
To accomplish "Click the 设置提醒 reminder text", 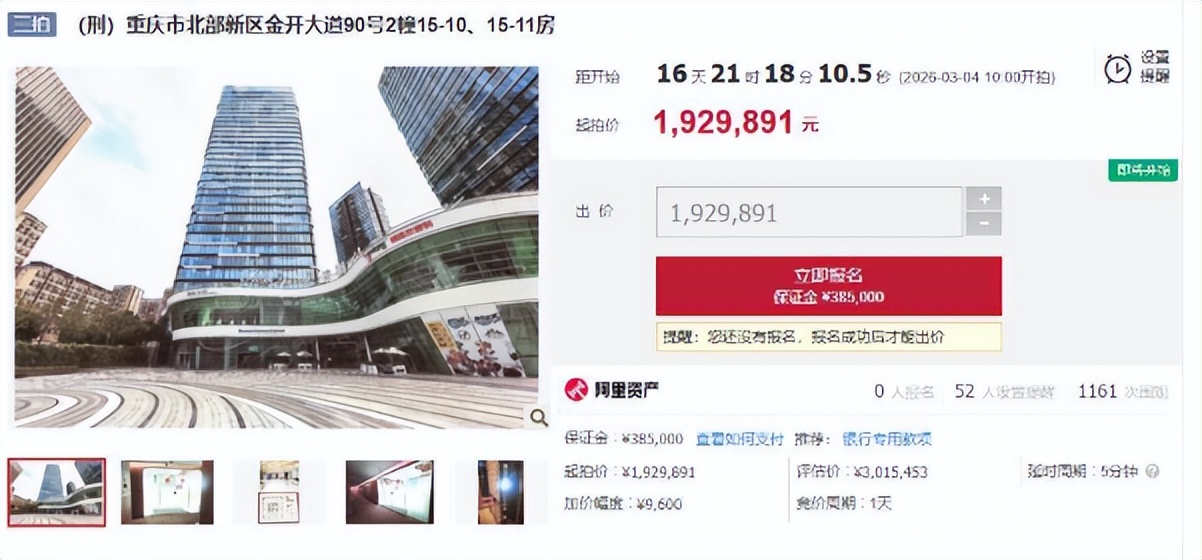I will (1155, 67).
